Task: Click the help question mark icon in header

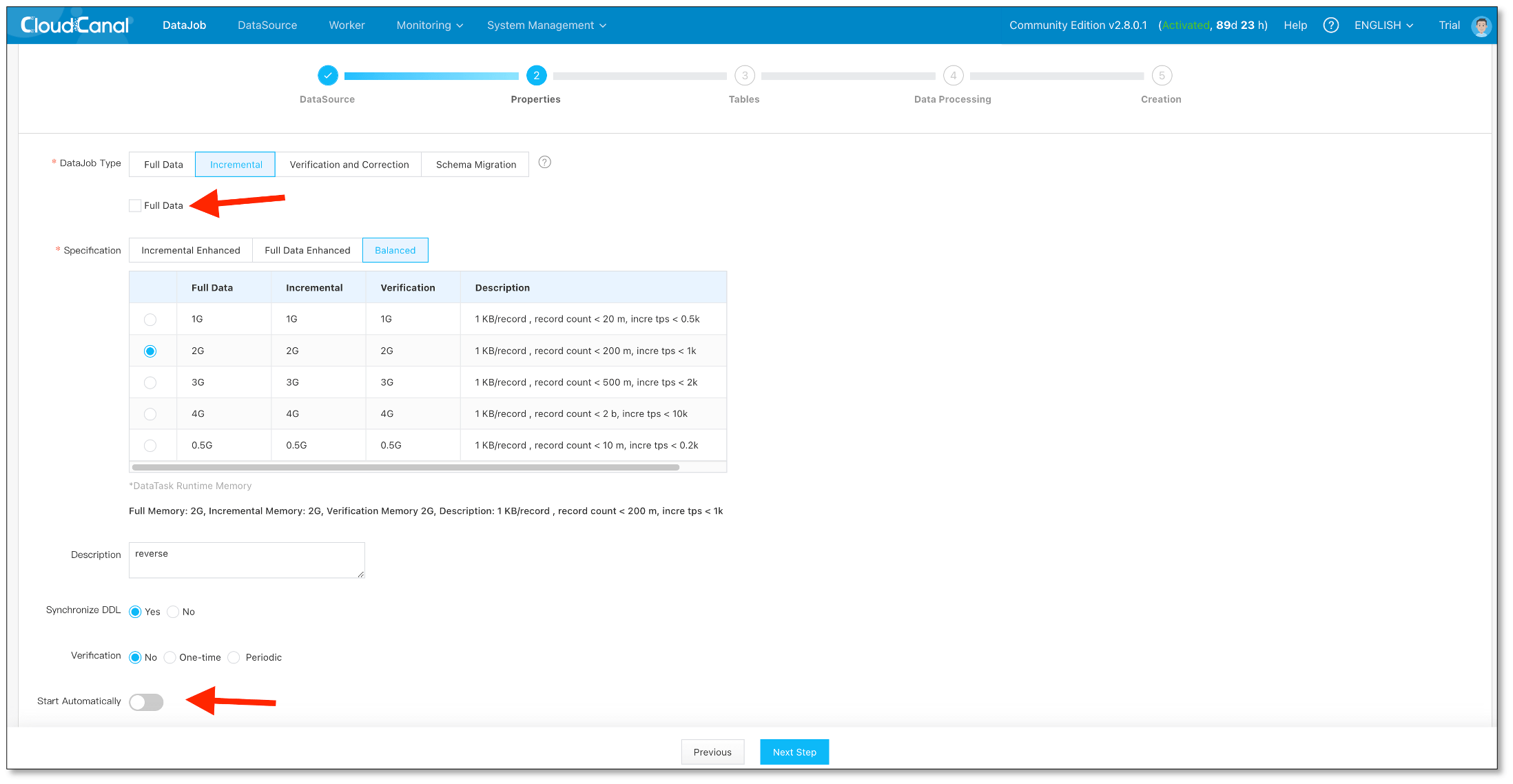Action: (x=1330, y=25)
